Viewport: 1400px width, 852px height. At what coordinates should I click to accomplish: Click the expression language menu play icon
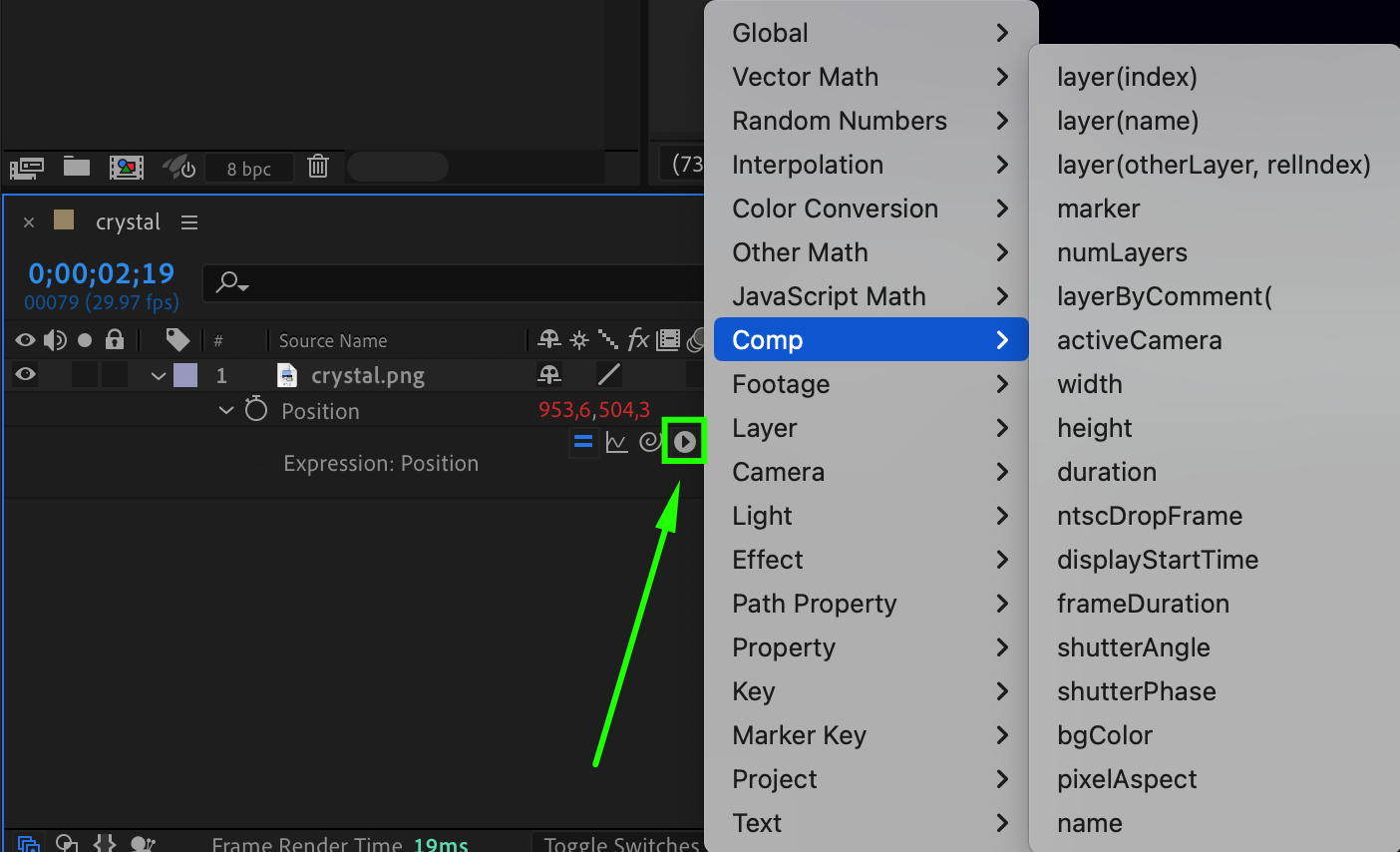tap(684, 442)
